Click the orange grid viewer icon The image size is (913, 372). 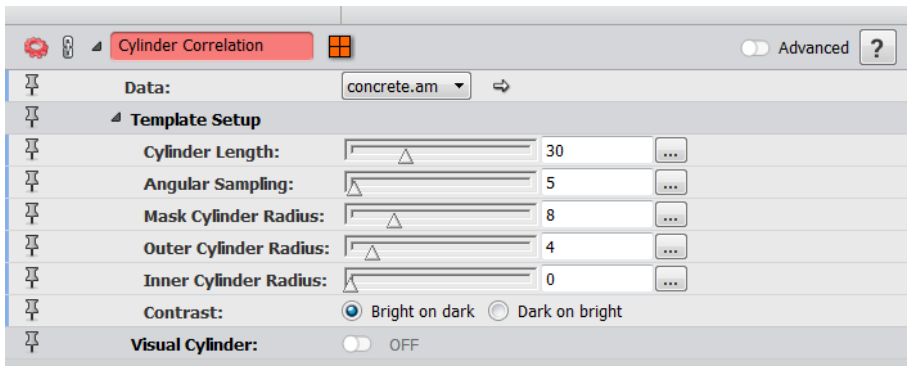click(339, 47)
